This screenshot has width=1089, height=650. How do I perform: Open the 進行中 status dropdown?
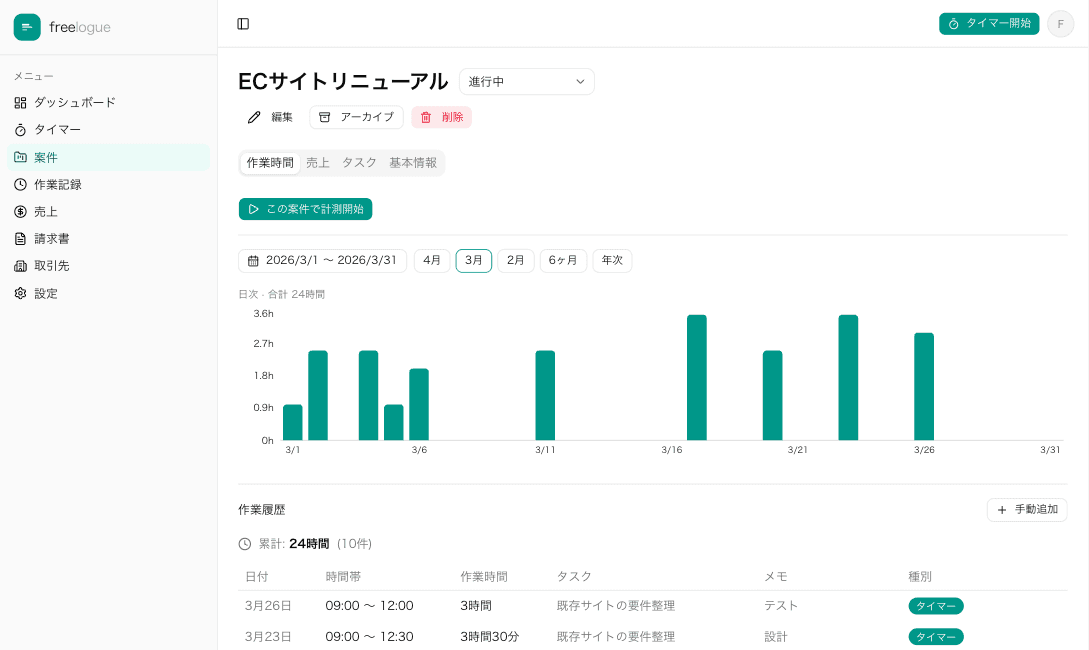[526, 81]
